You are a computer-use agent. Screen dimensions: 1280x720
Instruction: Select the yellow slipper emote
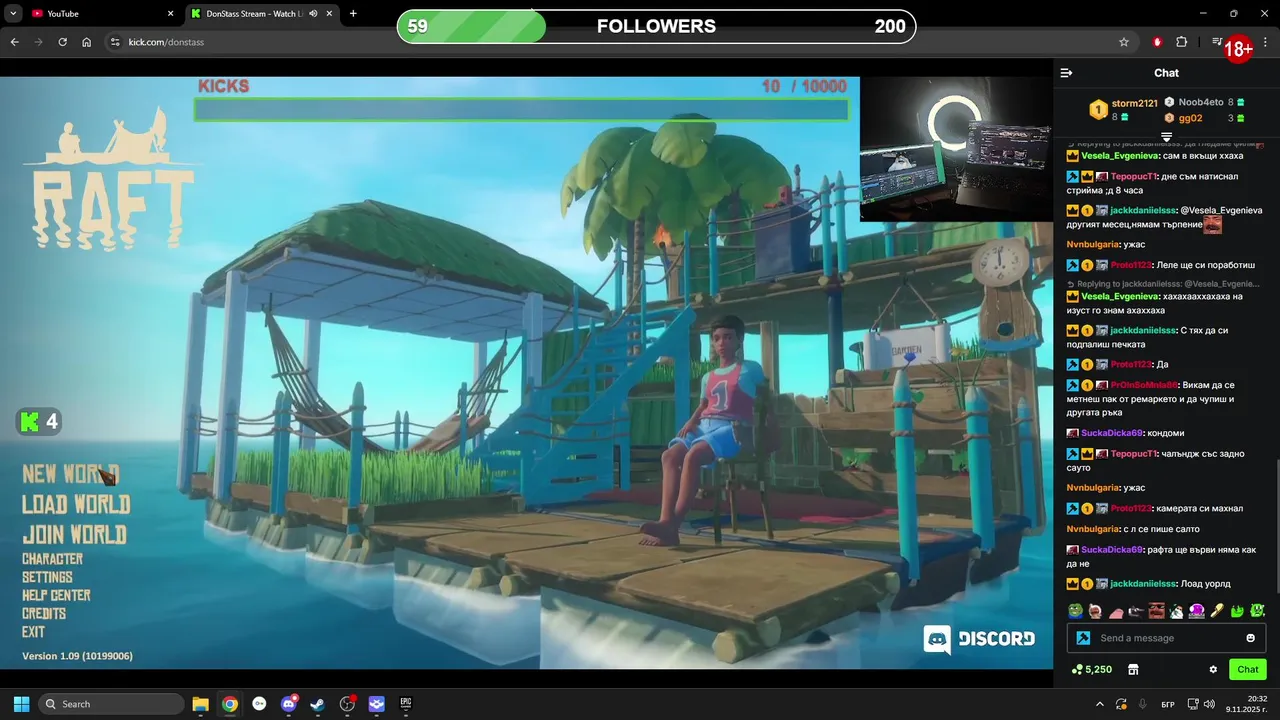pos(1216,610)
